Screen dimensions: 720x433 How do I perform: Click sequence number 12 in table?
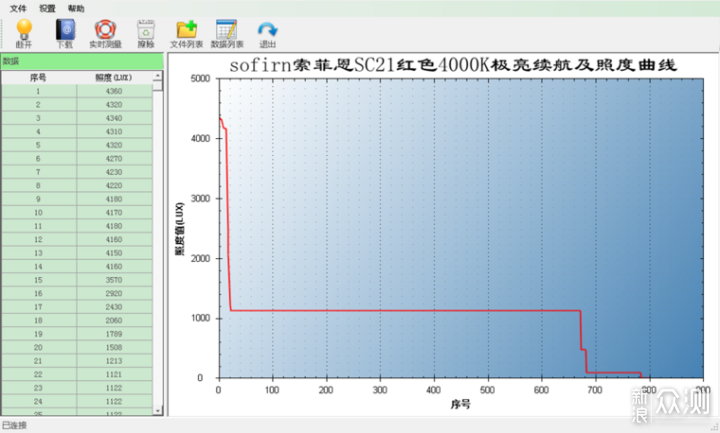(x=38, y=239)
